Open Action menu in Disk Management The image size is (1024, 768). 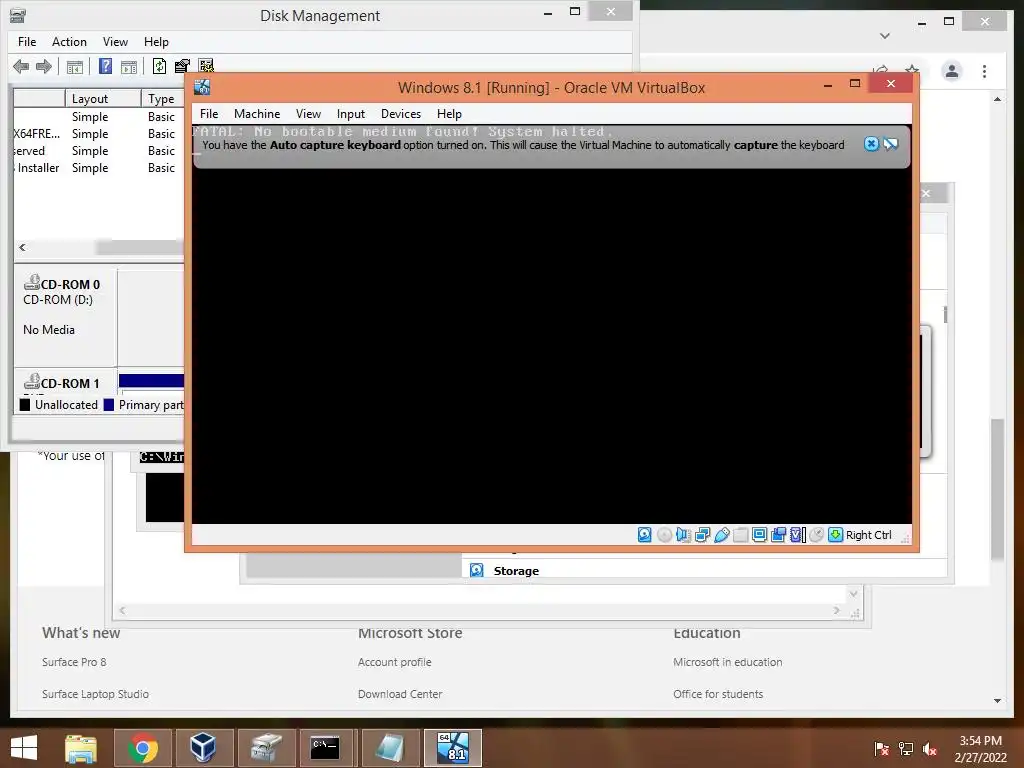click(69, 42)
